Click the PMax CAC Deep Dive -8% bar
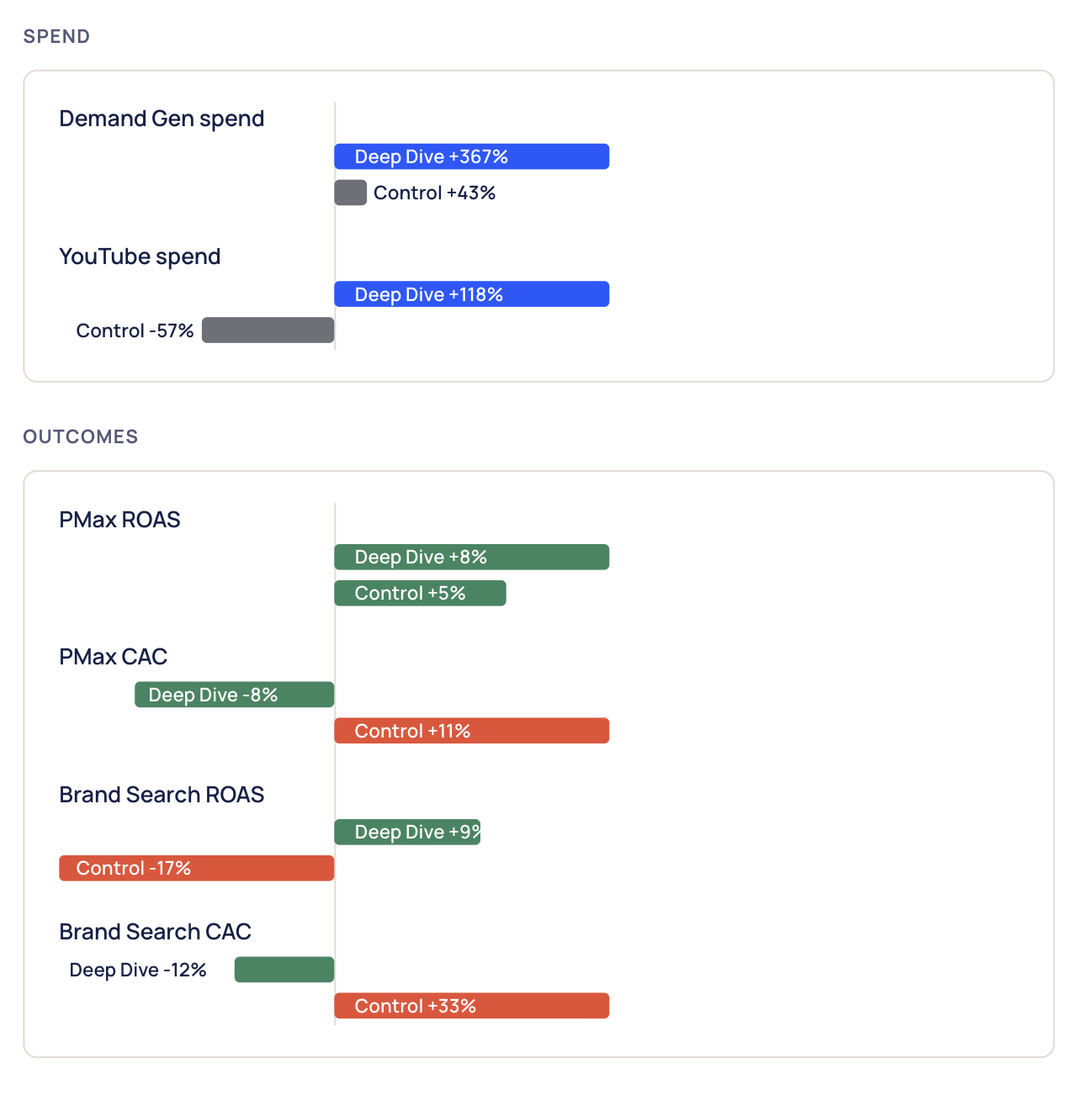This screenshot has width=1092, height=1095. point(235,695)
